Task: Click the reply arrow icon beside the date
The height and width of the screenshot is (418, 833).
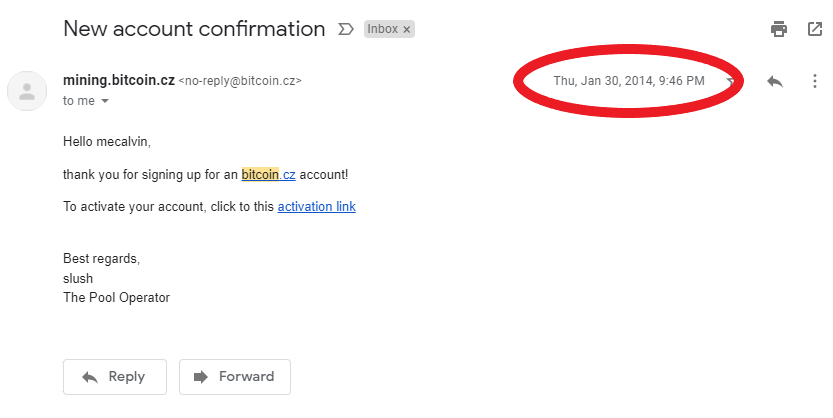Action: click(x=775, y=81)
